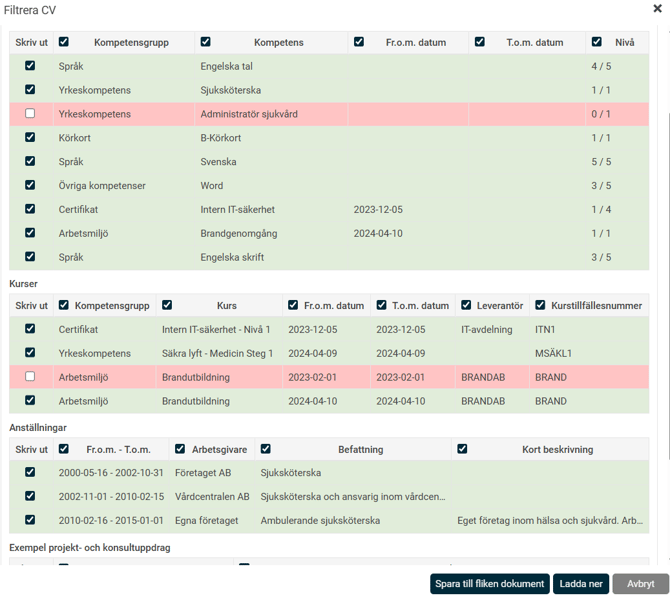Uncheck the Företaget AB employment row
The width and height of the screenshot is (670, 600).
pyautogui.click(x=30, y=472)
